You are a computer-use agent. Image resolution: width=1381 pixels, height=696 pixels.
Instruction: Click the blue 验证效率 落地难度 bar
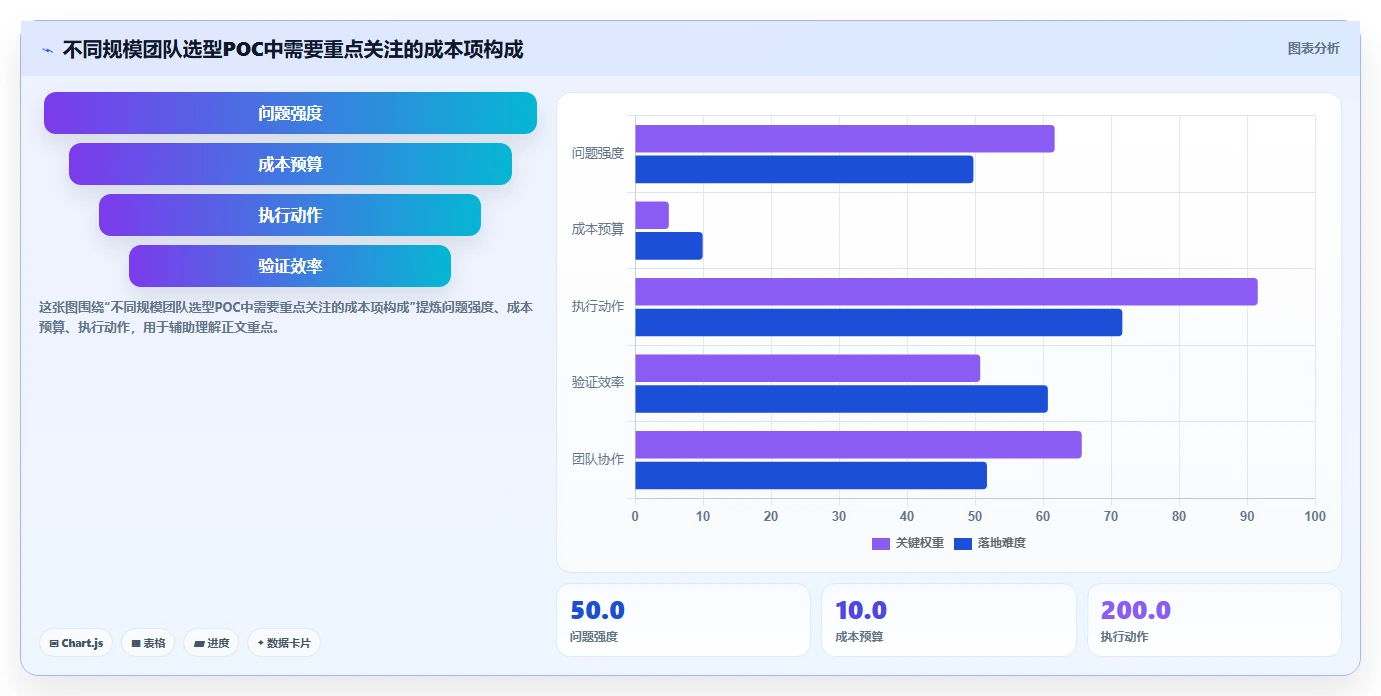pos(842,399)
